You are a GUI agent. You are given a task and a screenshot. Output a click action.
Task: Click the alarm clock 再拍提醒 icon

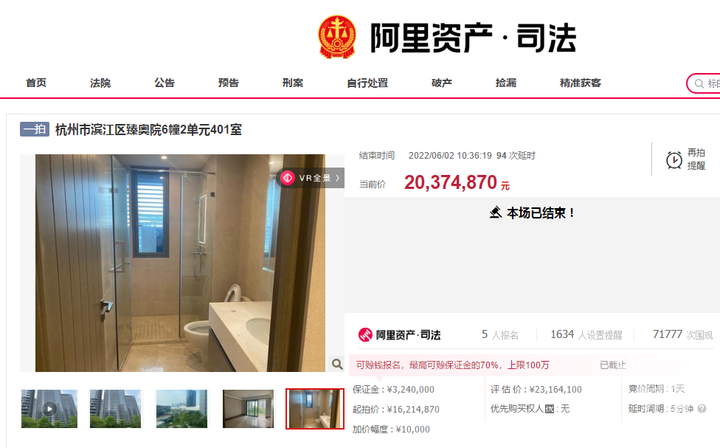click(674, 160)
